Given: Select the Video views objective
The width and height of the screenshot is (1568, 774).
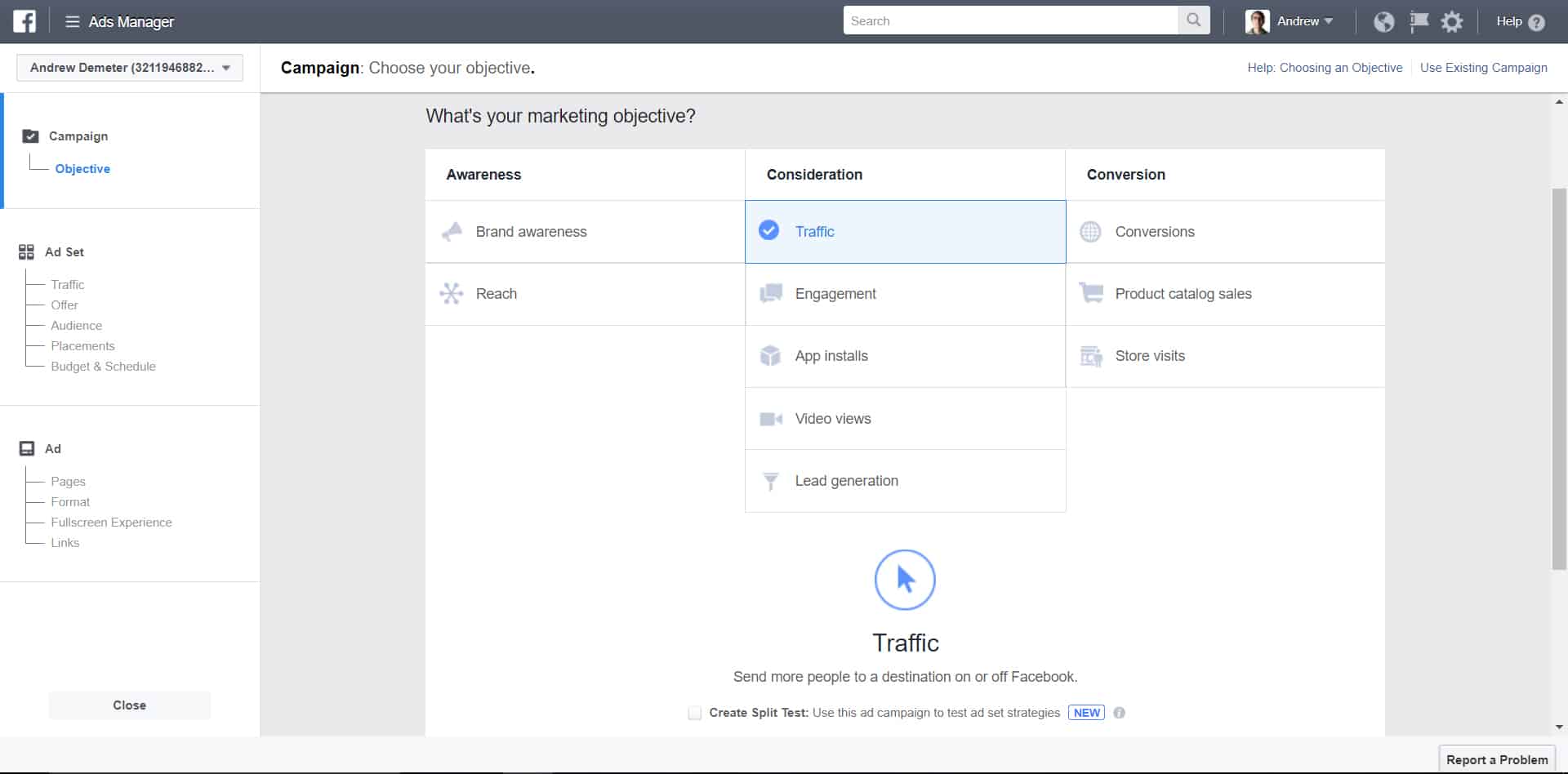Looking at the screenshot, I should (905, 419).
